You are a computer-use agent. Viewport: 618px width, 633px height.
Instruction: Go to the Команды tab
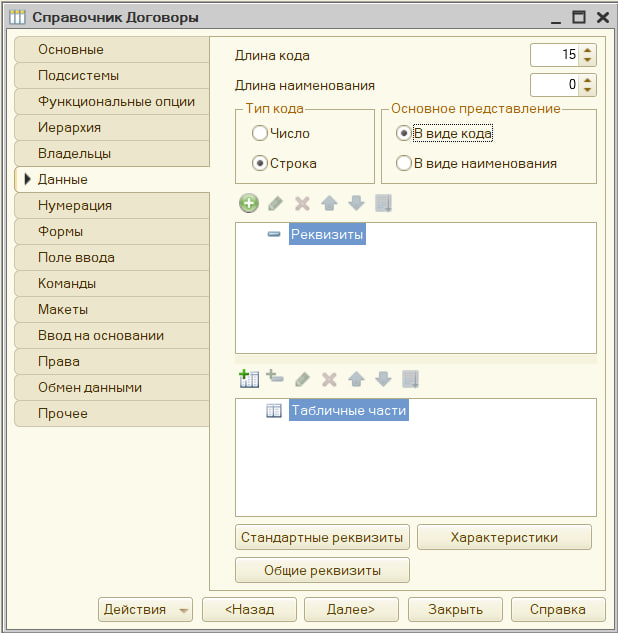point(112,283)
